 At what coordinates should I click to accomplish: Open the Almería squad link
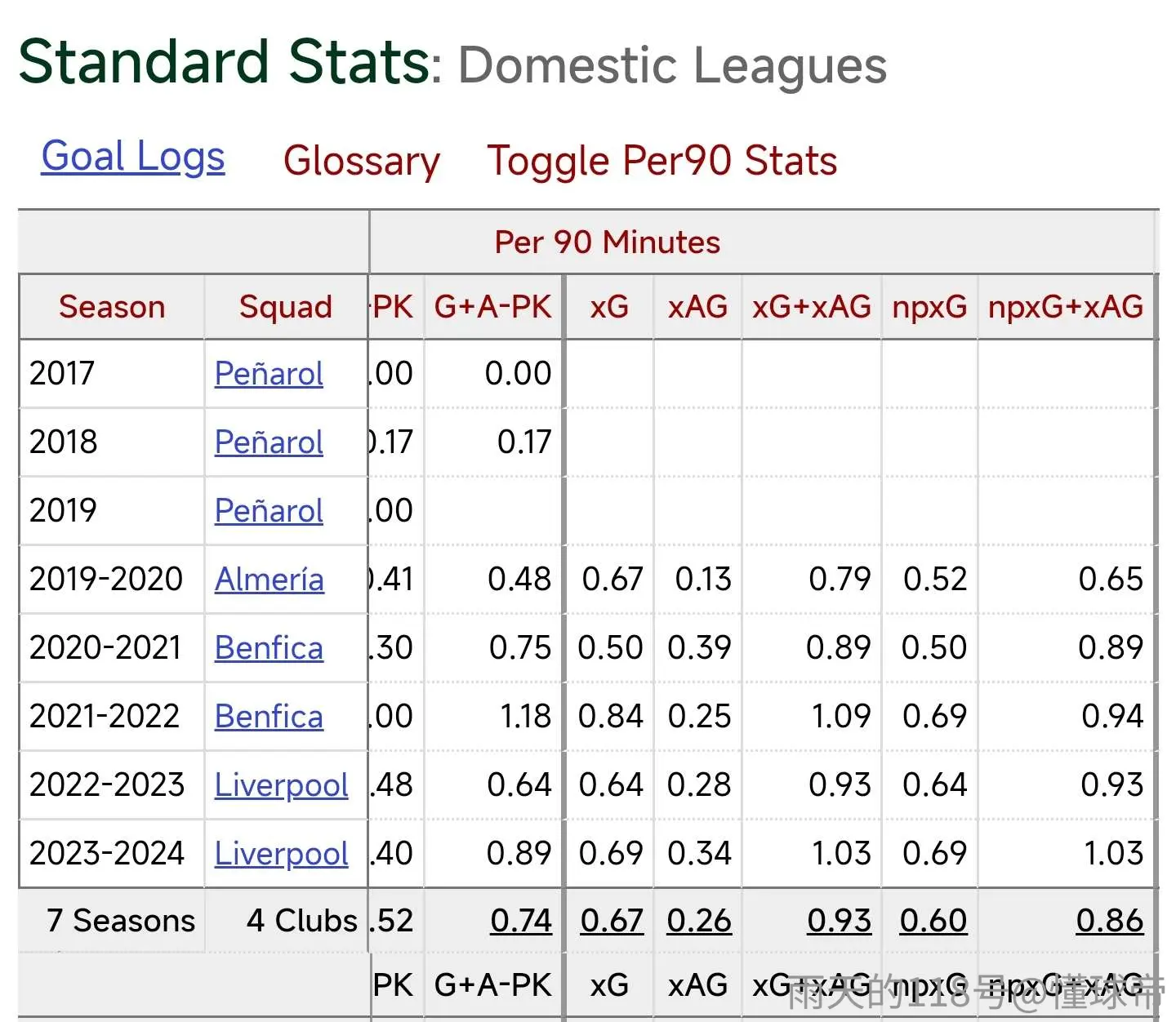[269, 580]
